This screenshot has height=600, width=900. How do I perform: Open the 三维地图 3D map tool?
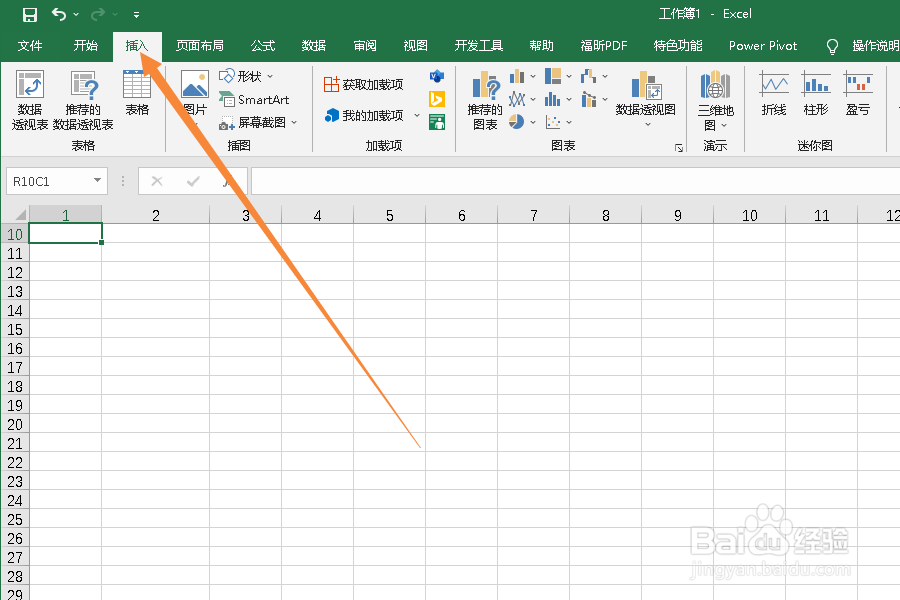715,100
